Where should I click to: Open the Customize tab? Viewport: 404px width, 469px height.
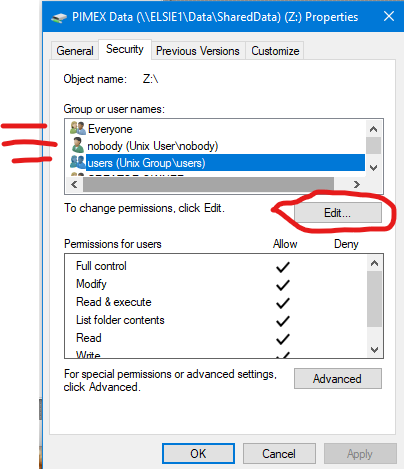pos(275,51)
